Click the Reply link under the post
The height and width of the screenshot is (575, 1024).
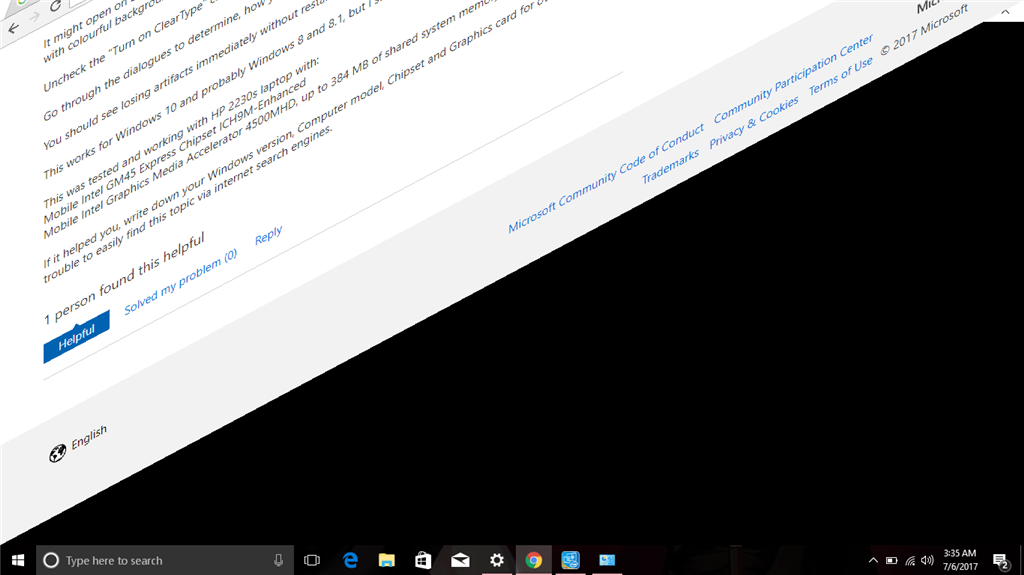268,235
